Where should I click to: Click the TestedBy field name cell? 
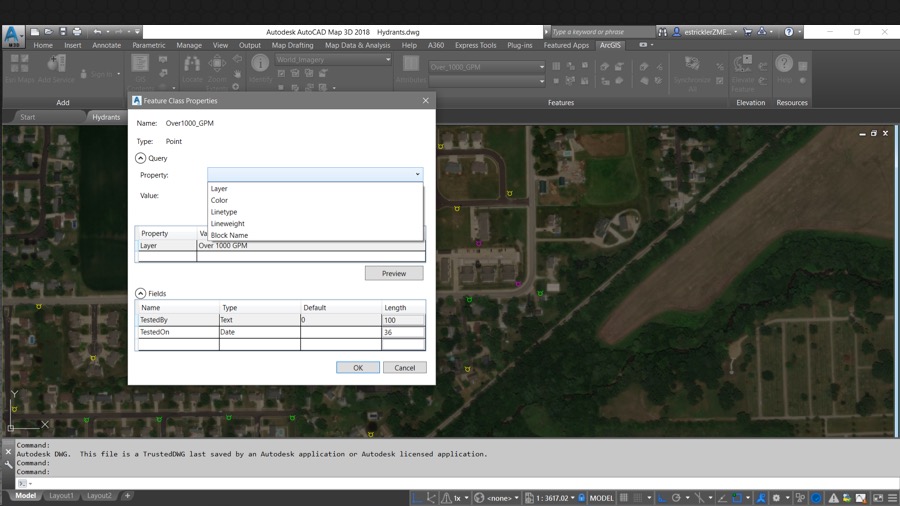(179, 320)
